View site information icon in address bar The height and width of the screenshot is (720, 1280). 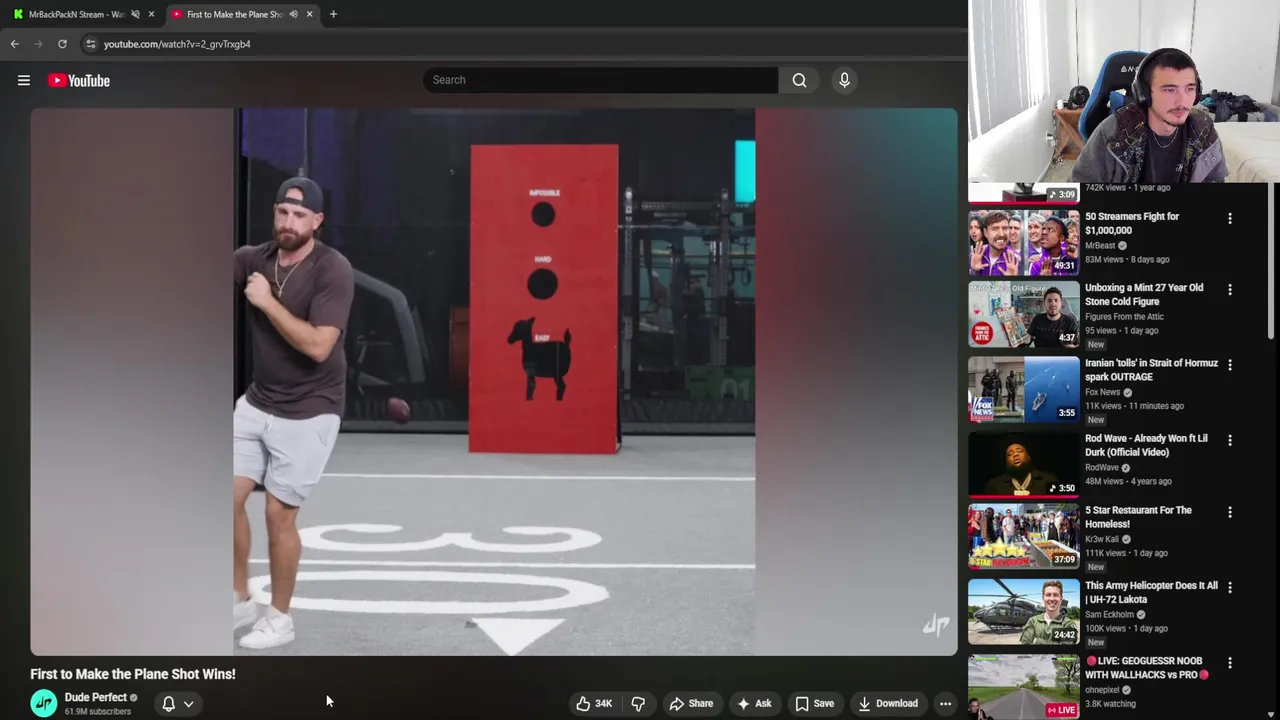coord(91,44)
